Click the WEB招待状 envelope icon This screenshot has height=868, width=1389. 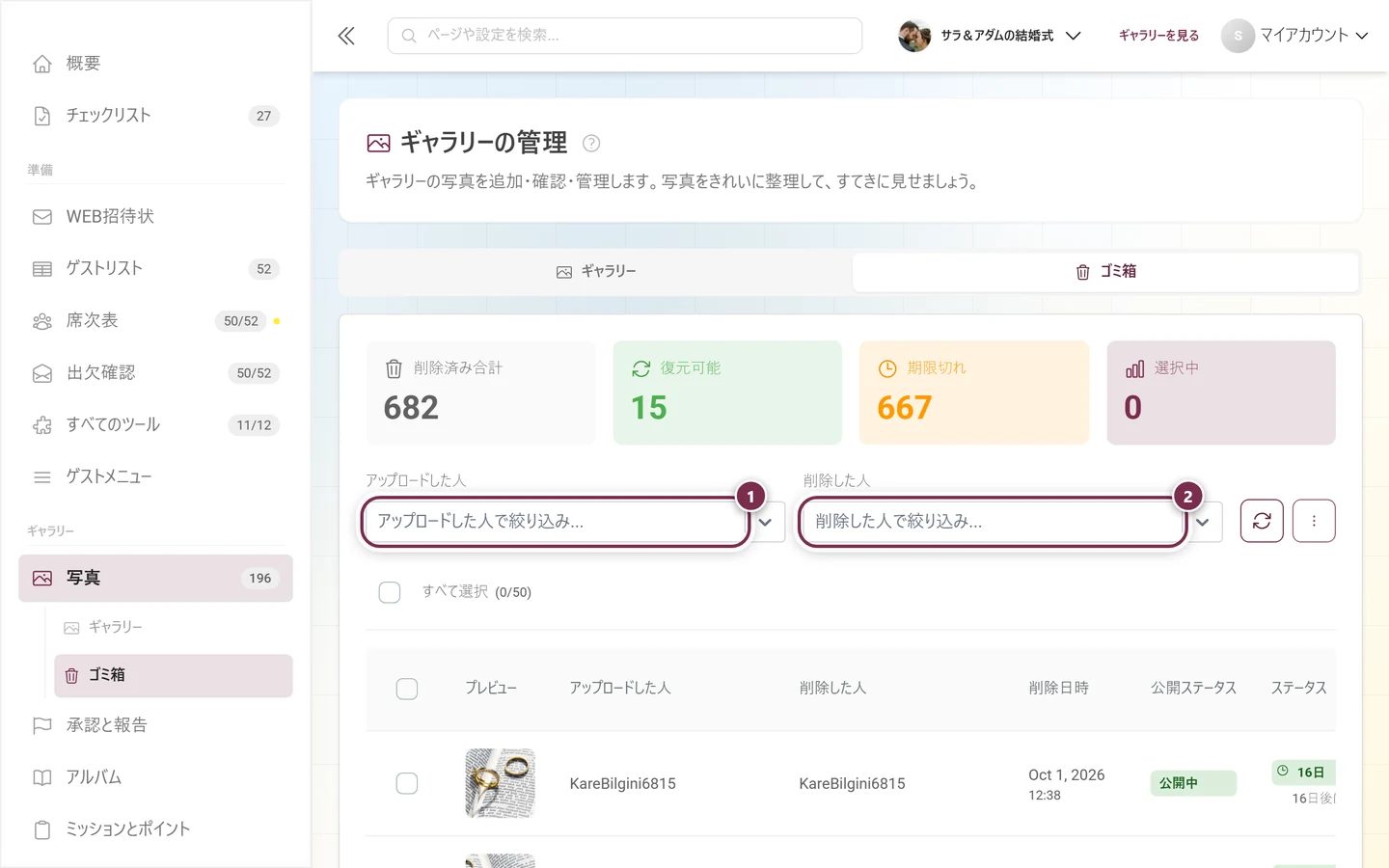[42, 217]
